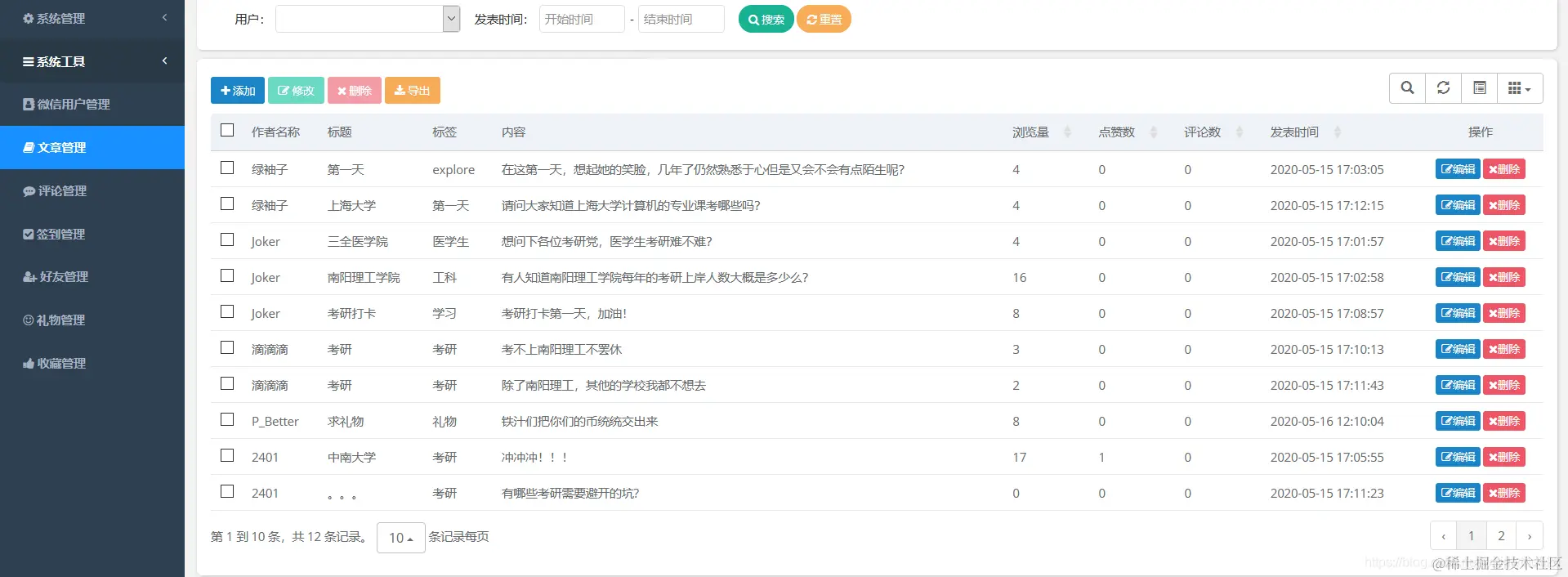Click the 礼物管理 smiley icon
The height and width of the screenshot is (577, 1568).
29,320
